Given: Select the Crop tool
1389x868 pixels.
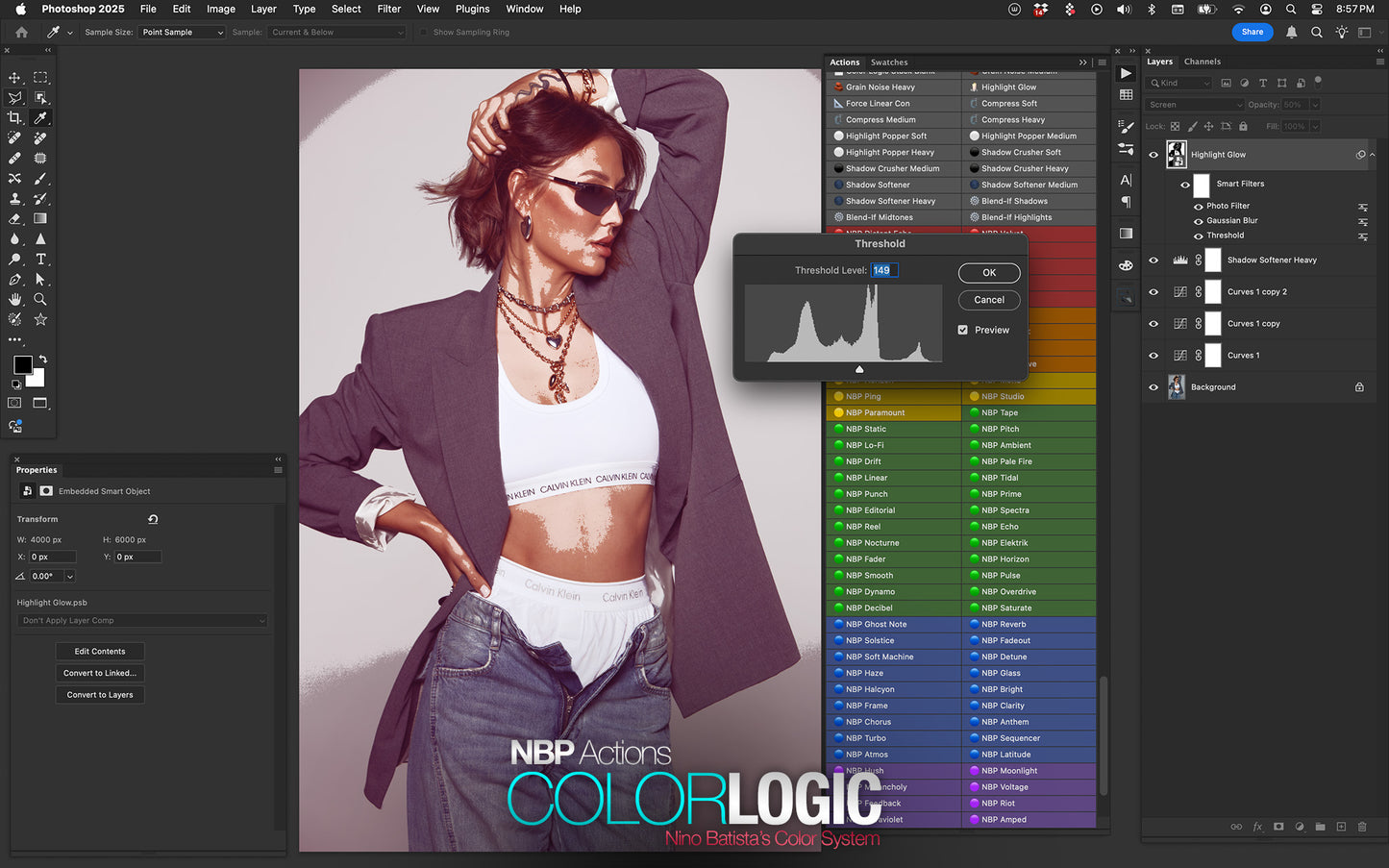Looking at the screenshot, I should (x=14, y=118).
